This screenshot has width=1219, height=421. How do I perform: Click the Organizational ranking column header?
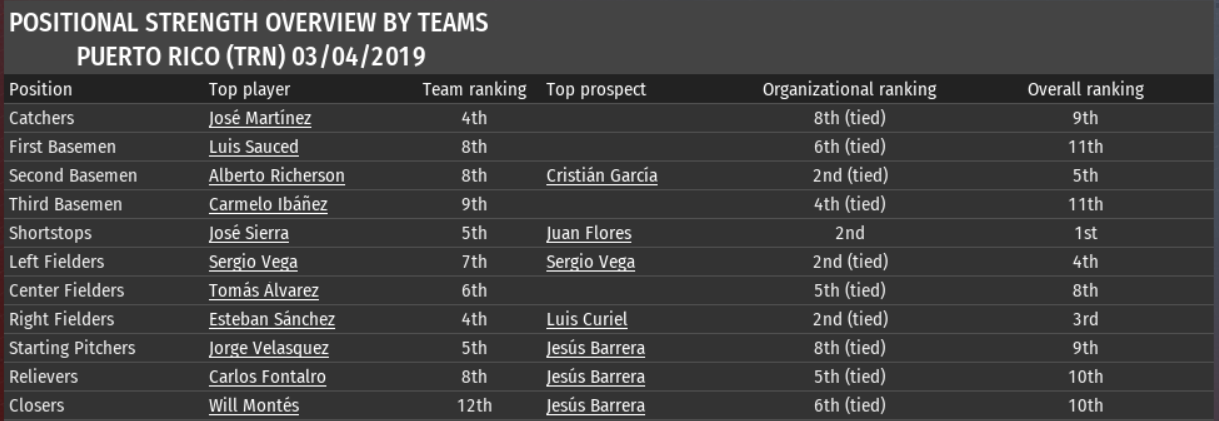[x=849, y=90]
